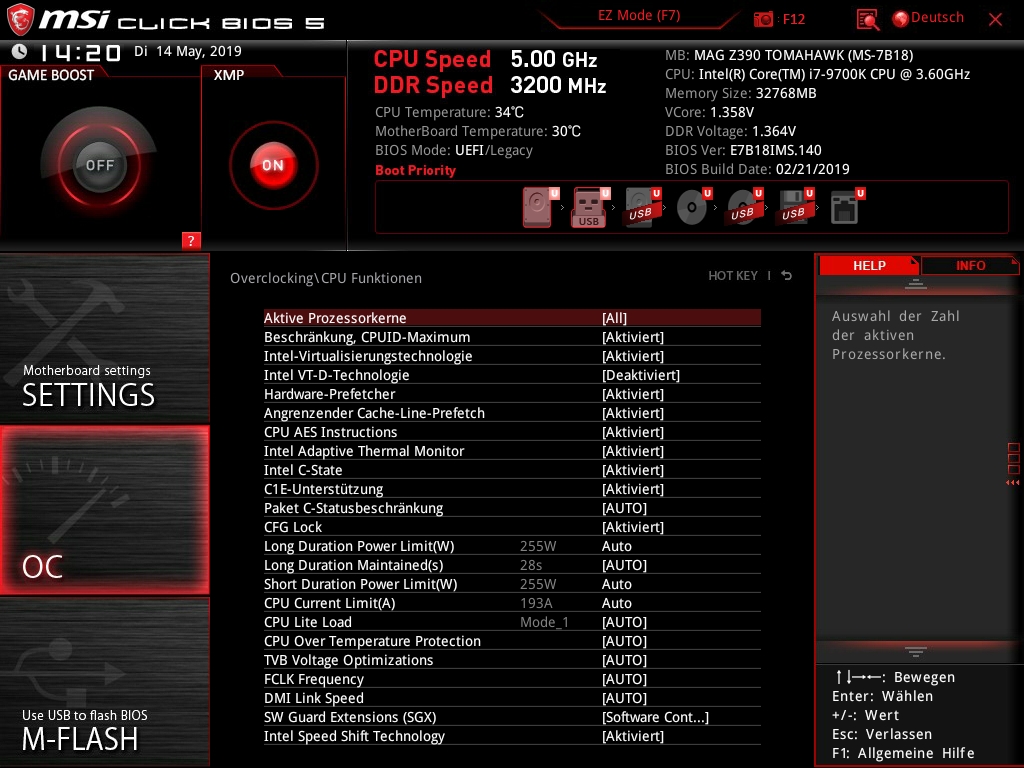Click CPU Current Limit(A) Auto field

coord(616,603)
